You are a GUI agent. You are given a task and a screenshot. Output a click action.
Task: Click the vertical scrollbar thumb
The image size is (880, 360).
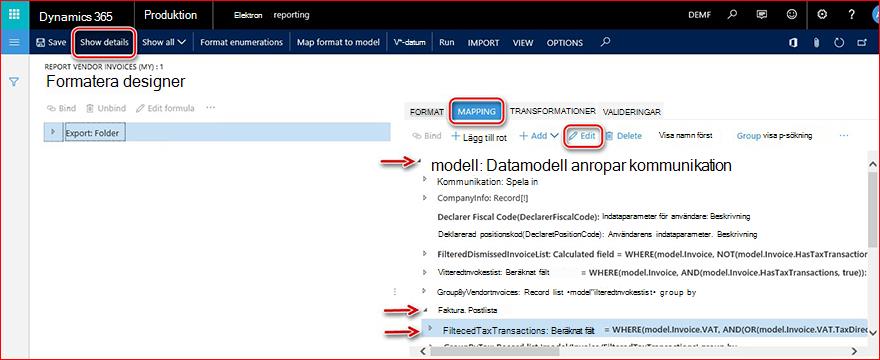click(x=873, y=208)
